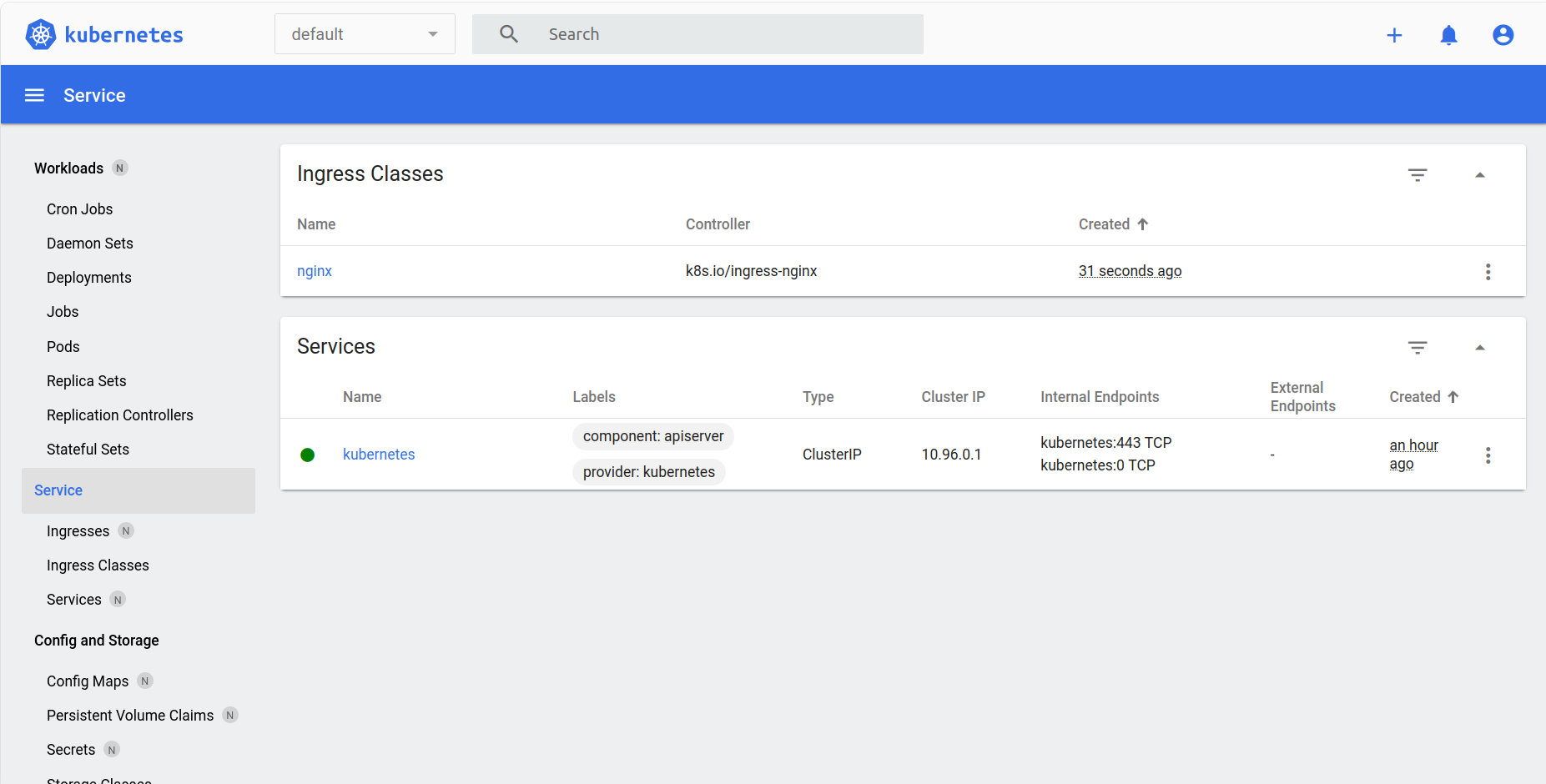Open actions menu for kubernetes service
This screenshot has height=784, width=1546.
[1488, 455]
